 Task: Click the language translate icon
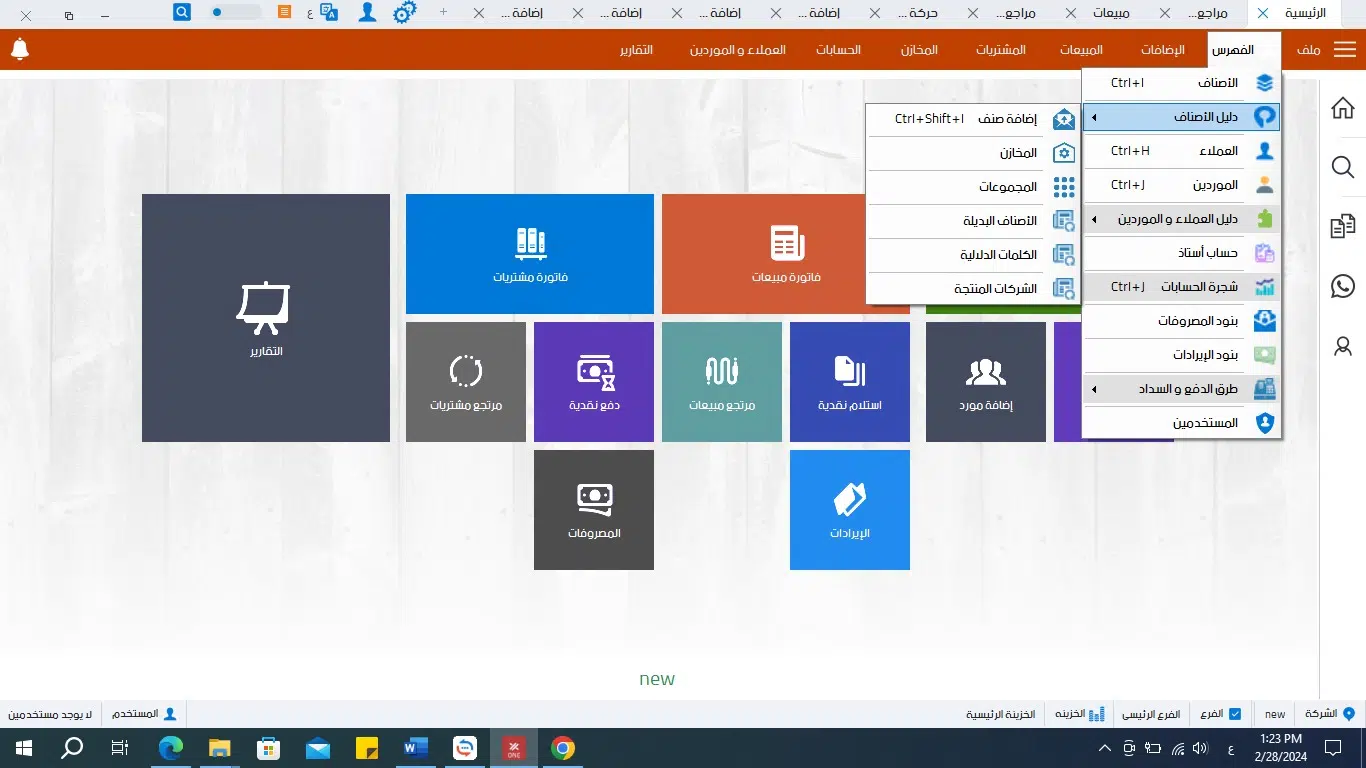pyautogui.click(x=328, y=13)
